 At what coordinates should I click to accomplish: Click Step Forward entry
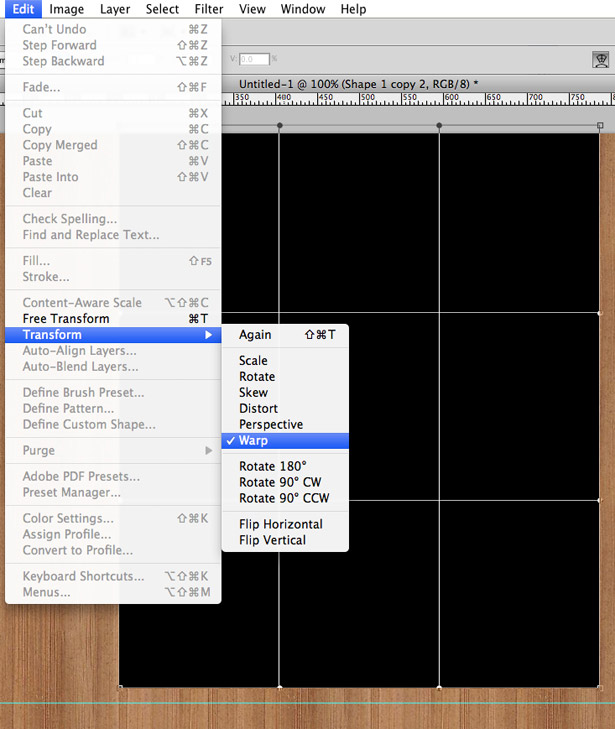coord(113,45)
